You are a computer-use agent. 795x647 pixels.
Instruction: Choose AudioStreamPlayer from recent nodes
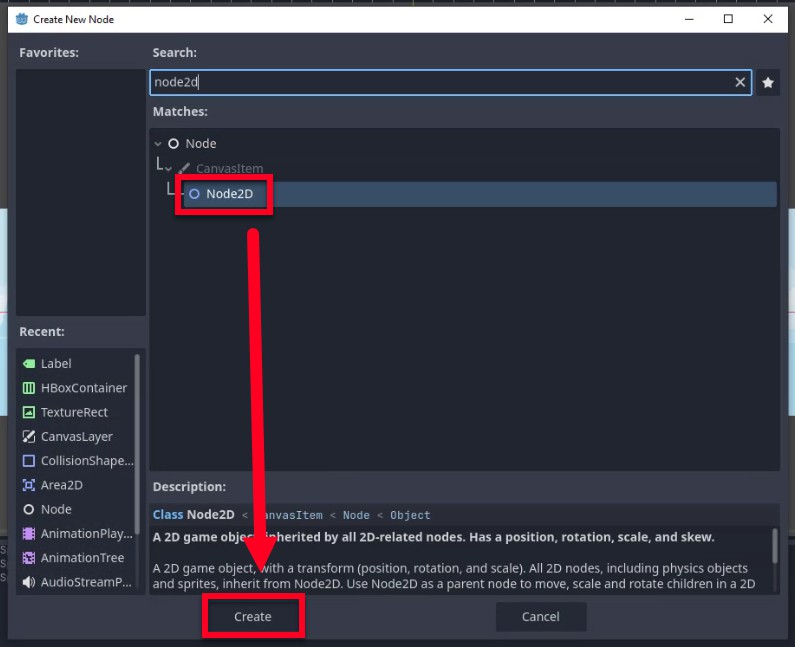[86, 582]
